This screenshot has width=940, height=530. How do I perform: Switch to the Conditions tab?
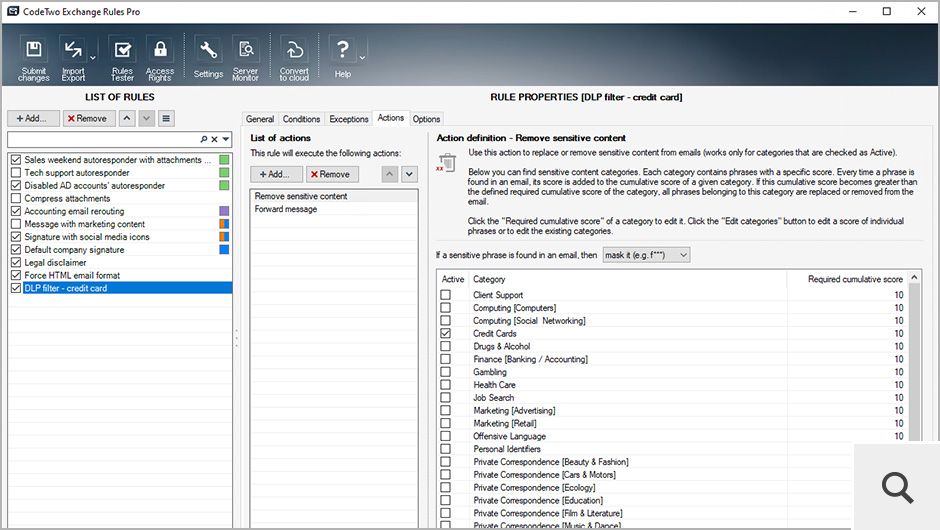[301, 119]
